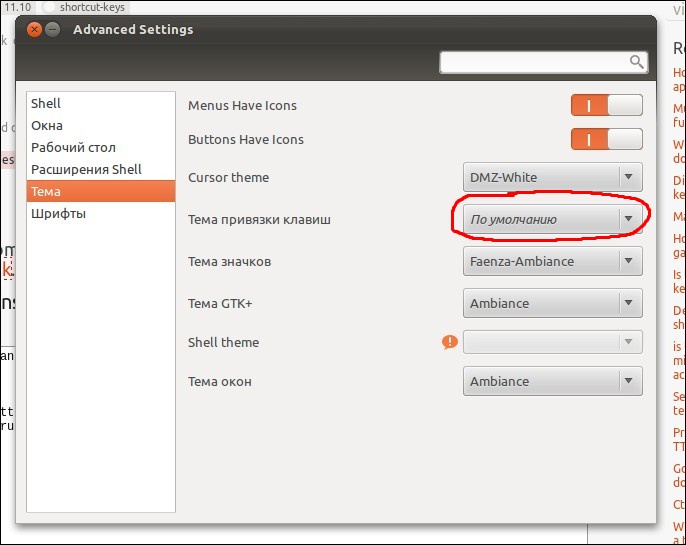Open the Тема GTK+ Ambiance dropdown
Screen dimensions: 686x545
pyautogui.click(x=552, y=303)
